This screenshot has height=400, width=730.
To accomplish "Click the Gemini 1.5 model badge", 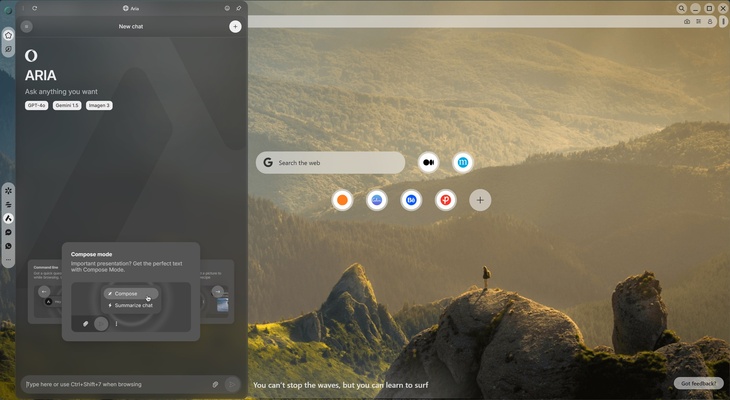I will [x=67, y=106].
